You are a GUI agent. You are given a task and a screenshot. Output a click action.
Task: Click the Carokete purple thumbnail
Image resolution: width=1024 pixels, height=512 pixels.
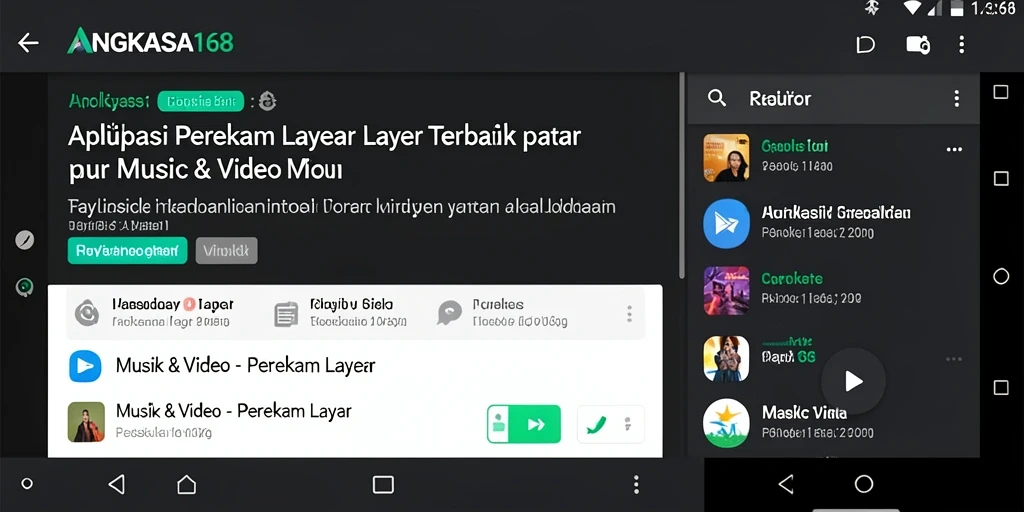726,290
